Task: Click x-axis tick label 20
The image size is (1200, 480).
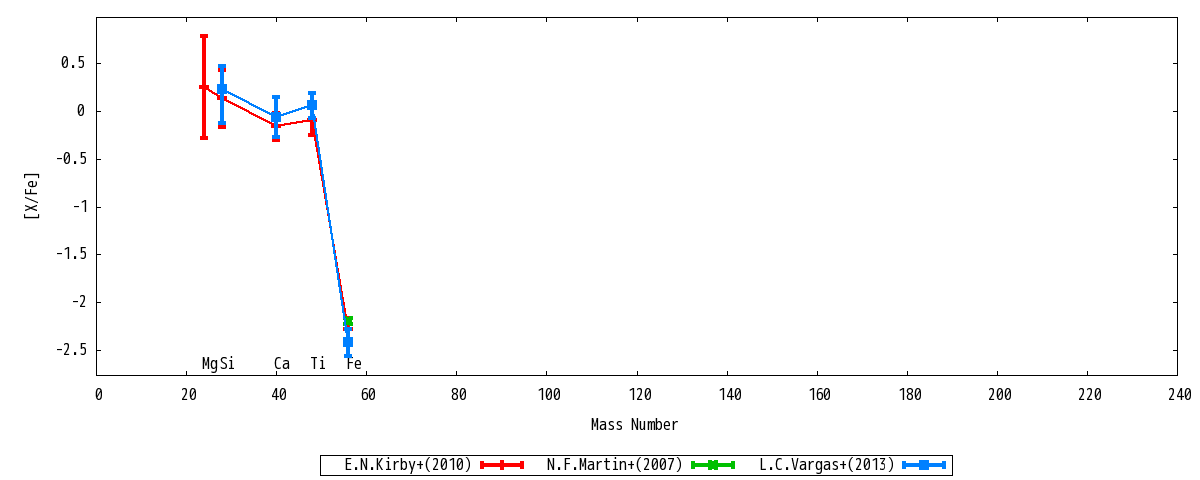Action: coord(187,395)
